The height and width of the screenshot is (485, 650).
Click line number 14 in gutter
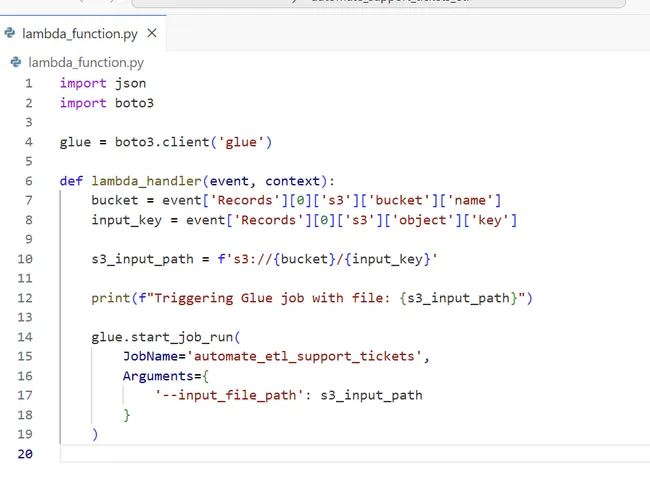(25, 337)
